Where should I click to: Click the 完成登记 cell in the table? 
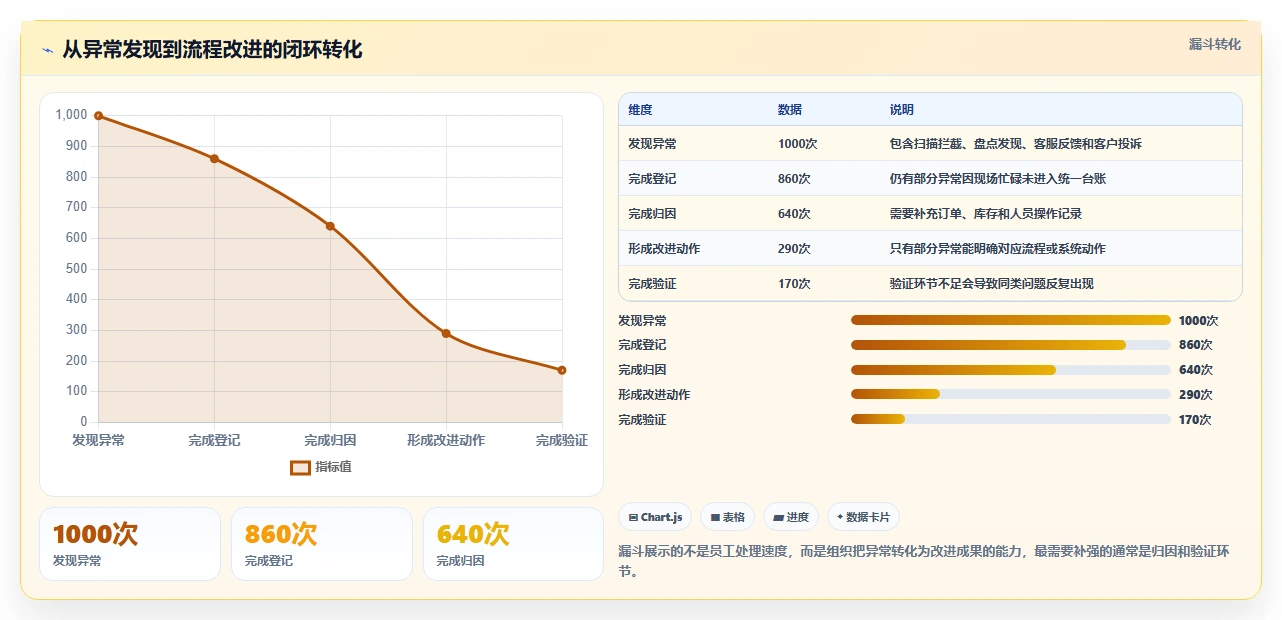pos(652,179)
